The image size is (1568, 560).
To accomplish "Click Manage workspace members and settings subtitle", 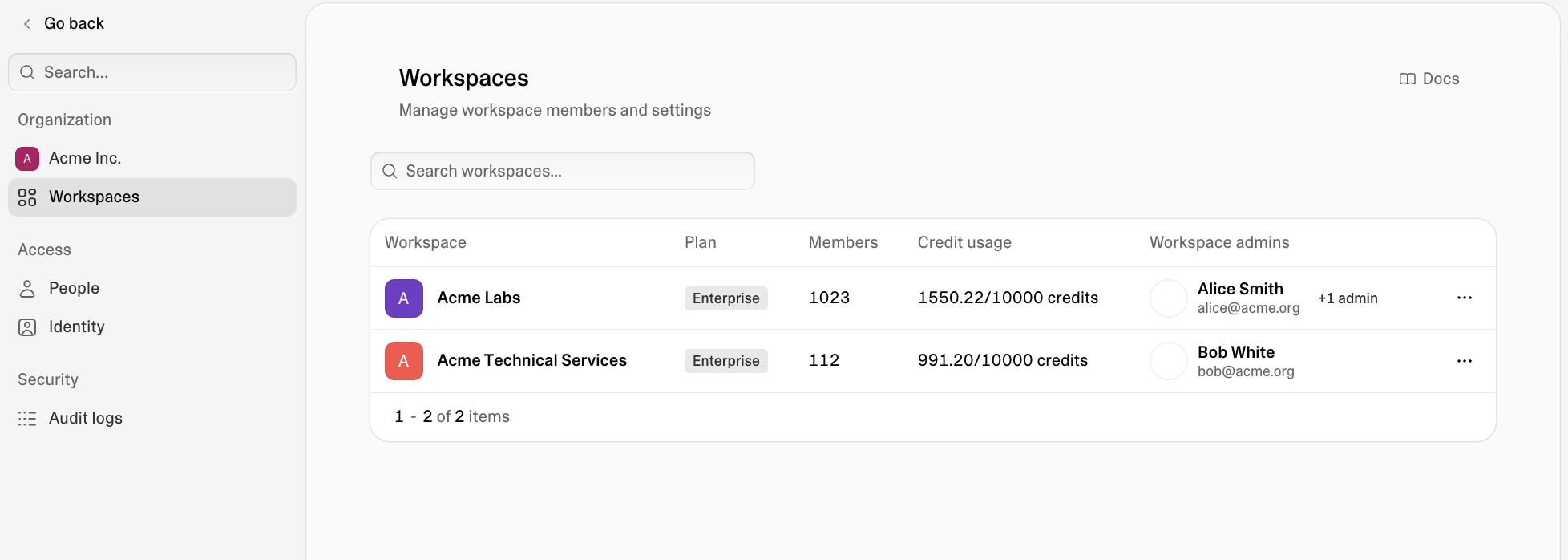I will coord(555,110).
